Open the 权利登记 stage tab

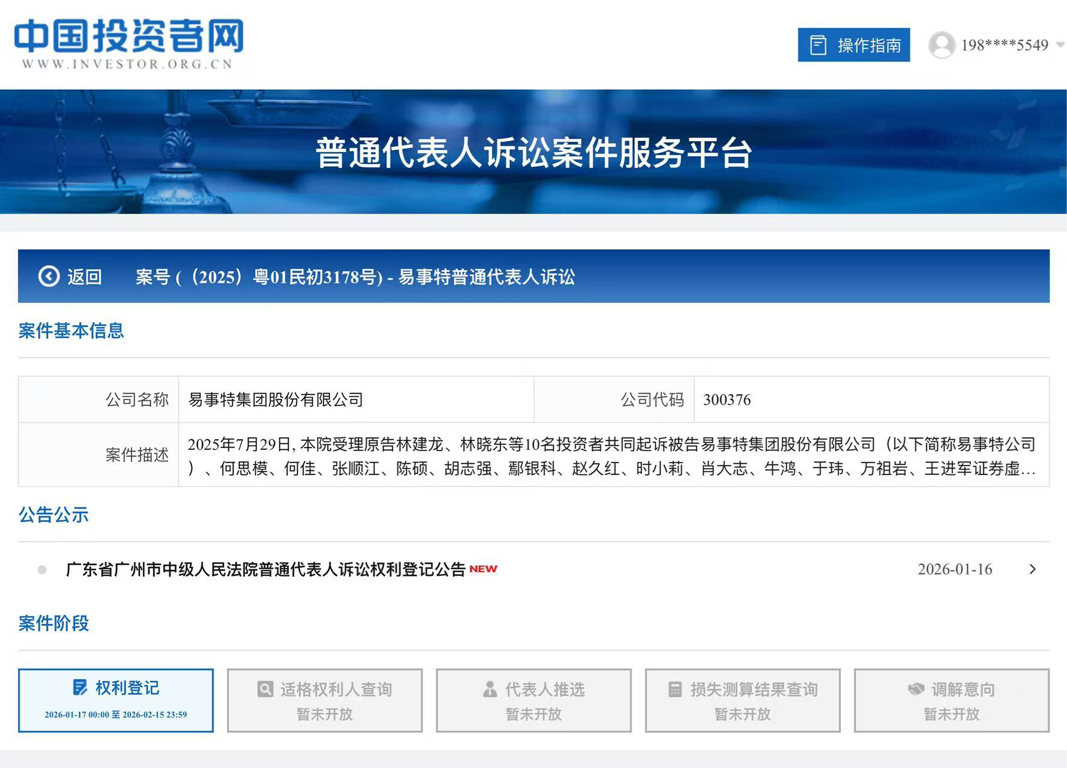pos(116,700)
